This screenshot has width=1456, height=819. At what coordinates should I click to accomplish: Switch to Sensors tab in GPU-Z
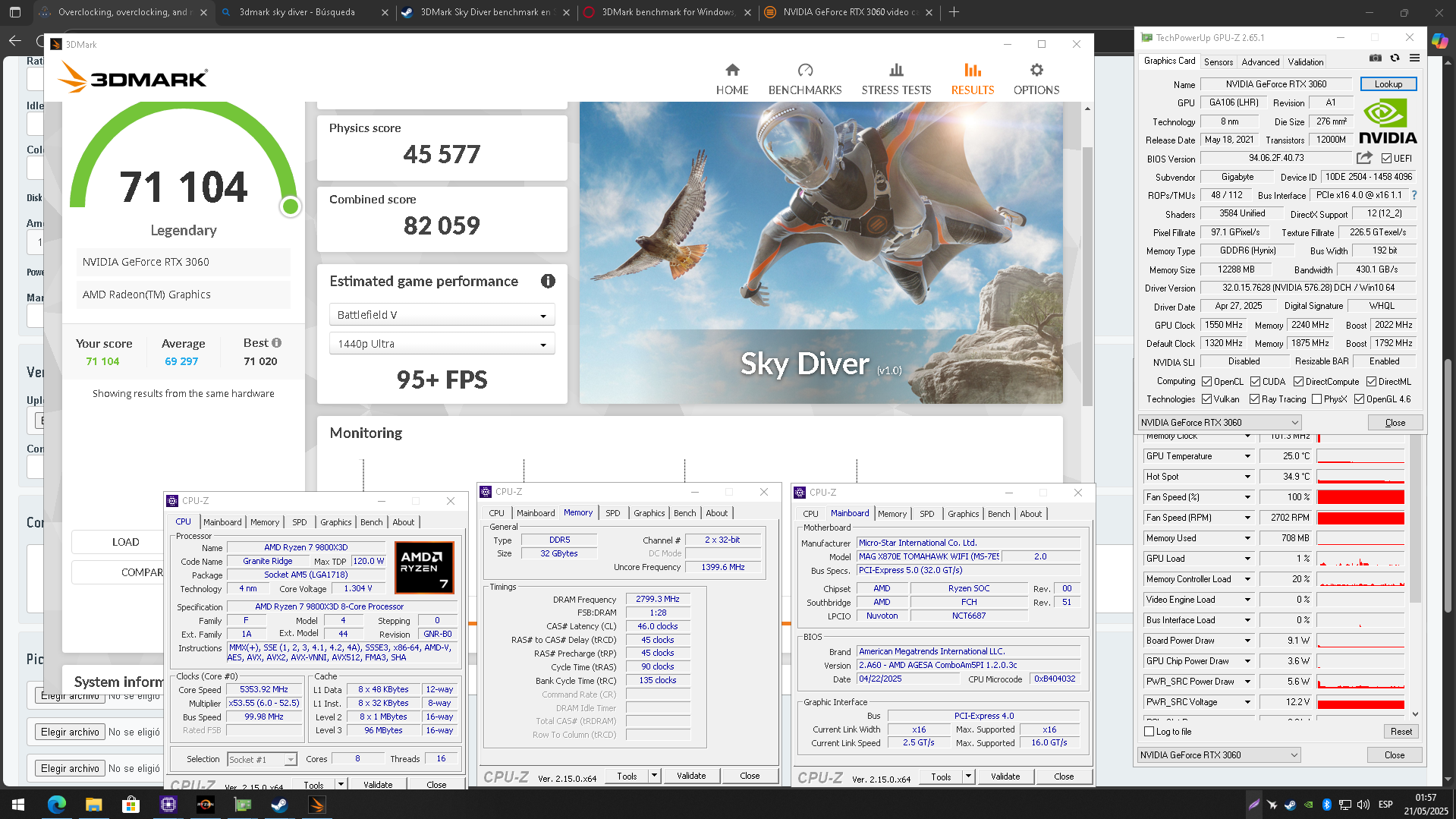1218,62
